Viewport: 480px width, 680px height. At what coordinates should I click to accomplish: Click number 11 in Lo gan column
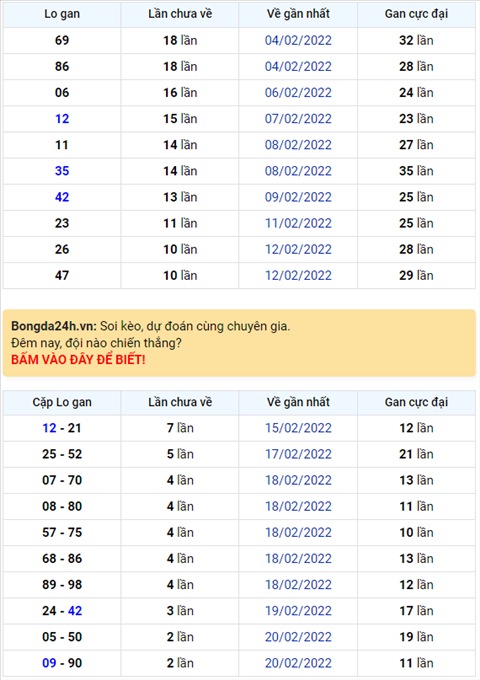(x=62, y=144)
